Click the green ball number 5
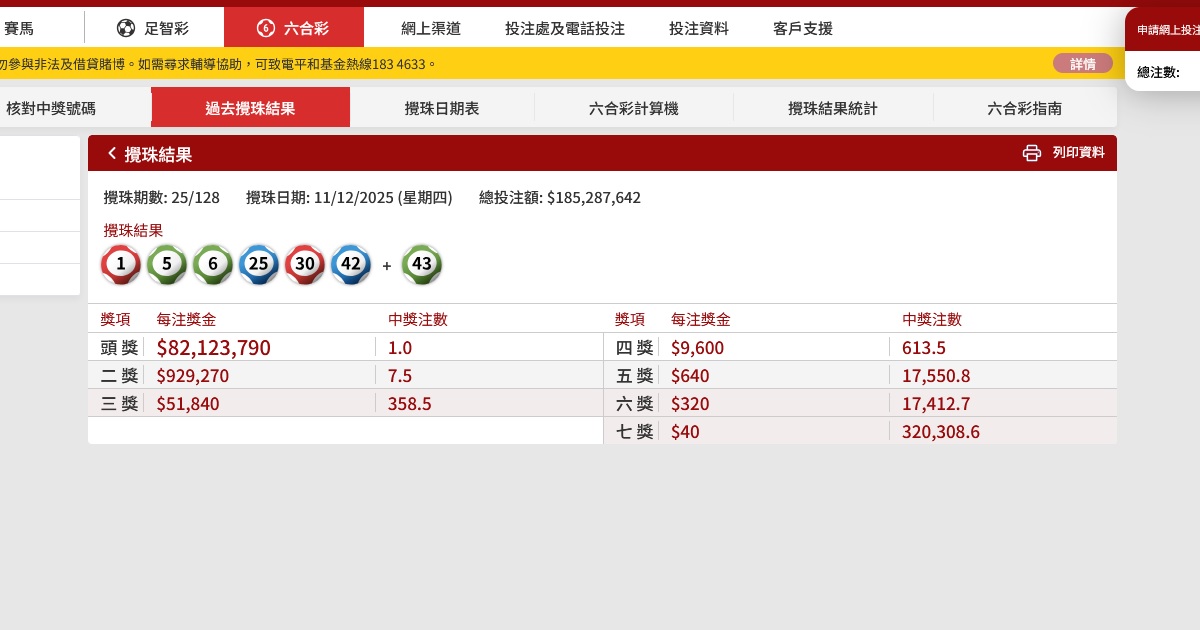 pyautogui.click(x=167, y=265)
